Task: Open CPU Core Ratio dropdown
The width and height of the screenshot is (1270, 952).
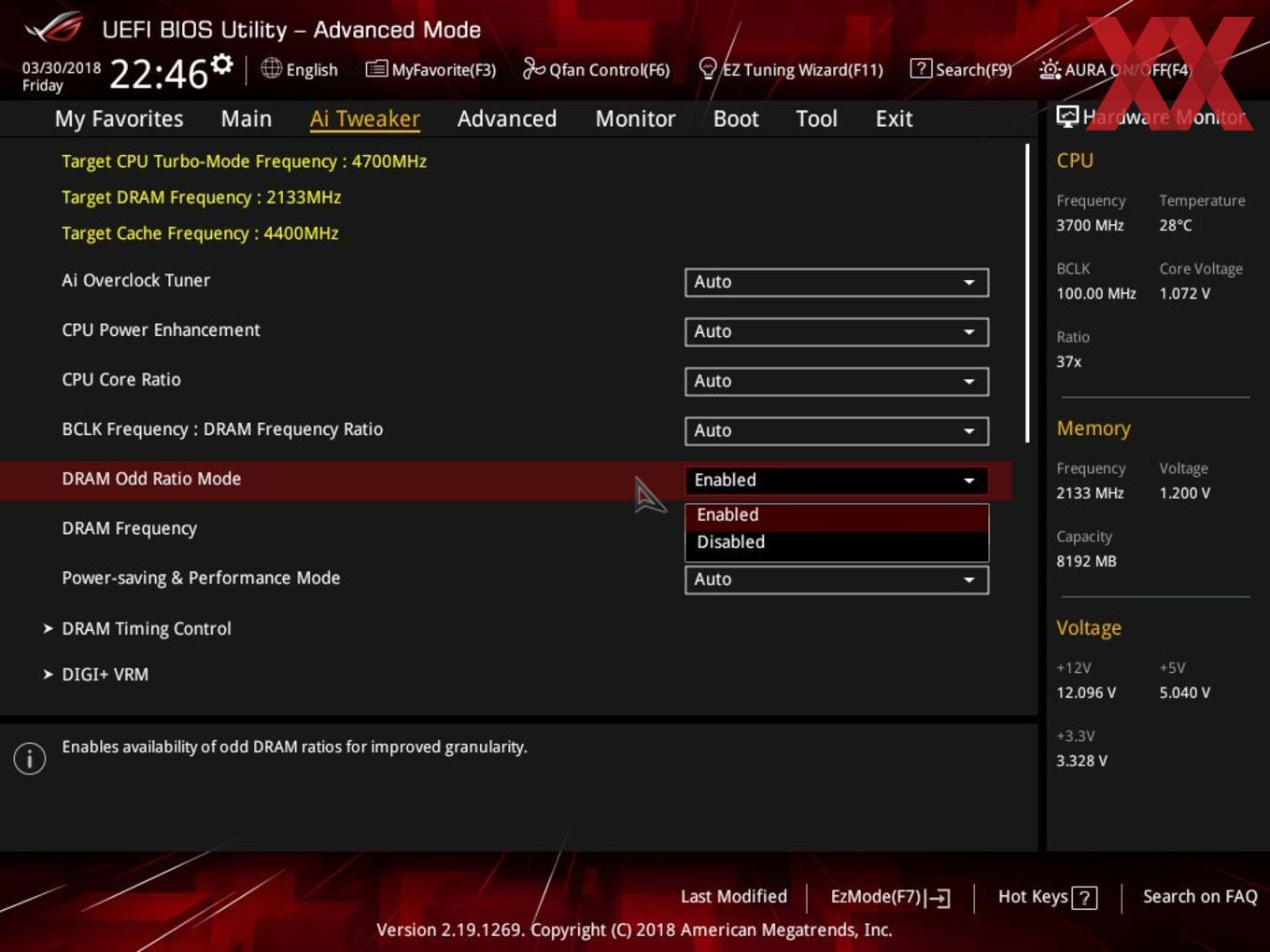Action: click(x=837, y=381)
